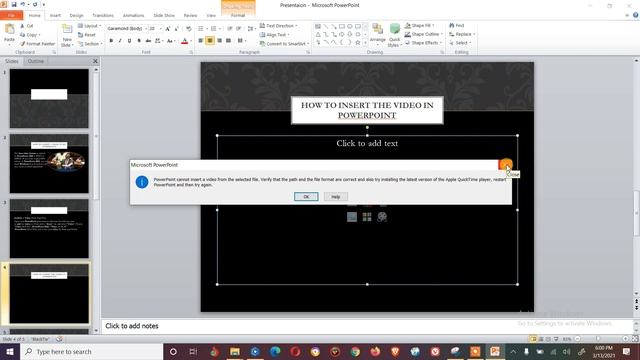Toggle Underline formatting

pos(129,41)
